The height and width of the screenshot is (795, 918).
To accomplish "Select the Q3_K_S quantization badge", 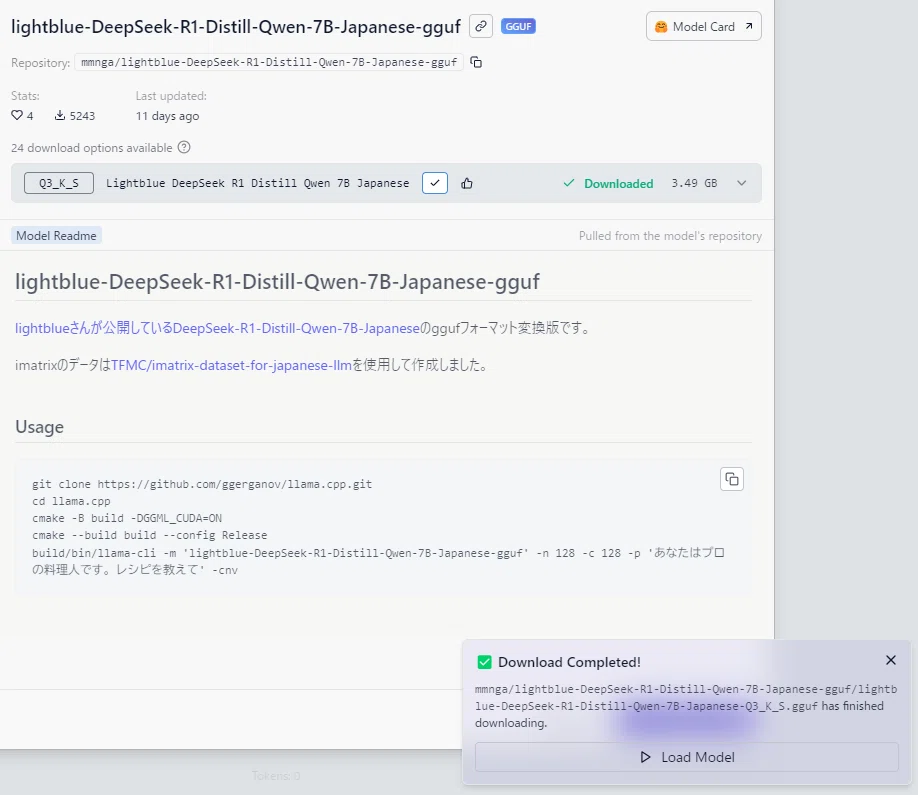I will click(59, 183).
